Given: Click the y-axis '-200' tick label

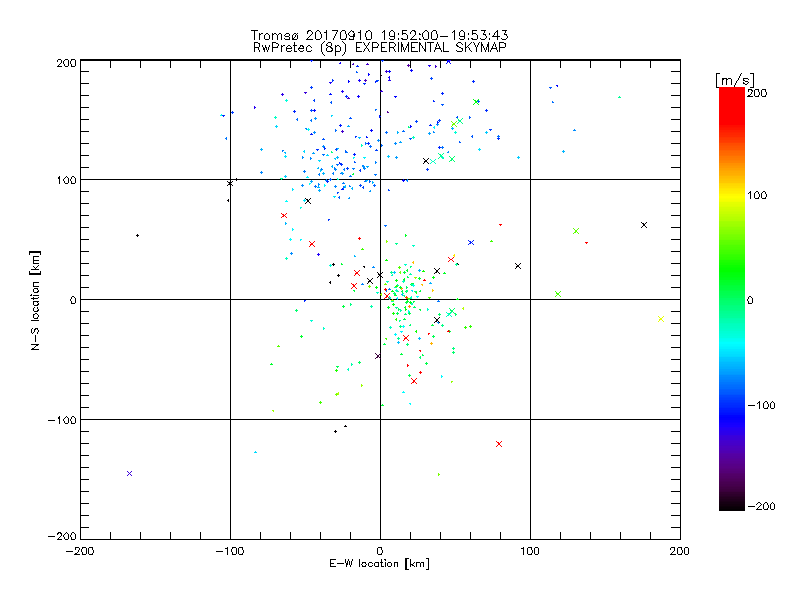Looking at the screenshot, I should tap(62, 536).
